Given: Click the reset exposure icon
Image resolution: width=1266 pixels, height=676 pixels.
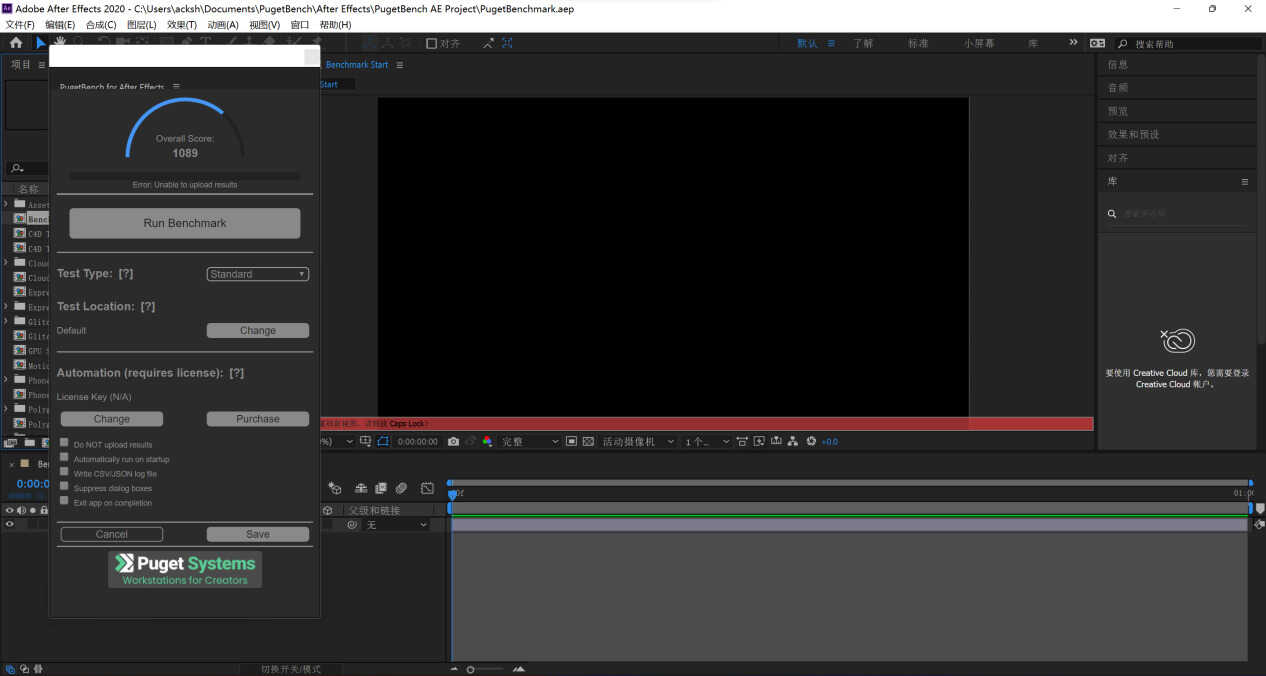Looking at the screenshot, I should click(x=811, y=441).
